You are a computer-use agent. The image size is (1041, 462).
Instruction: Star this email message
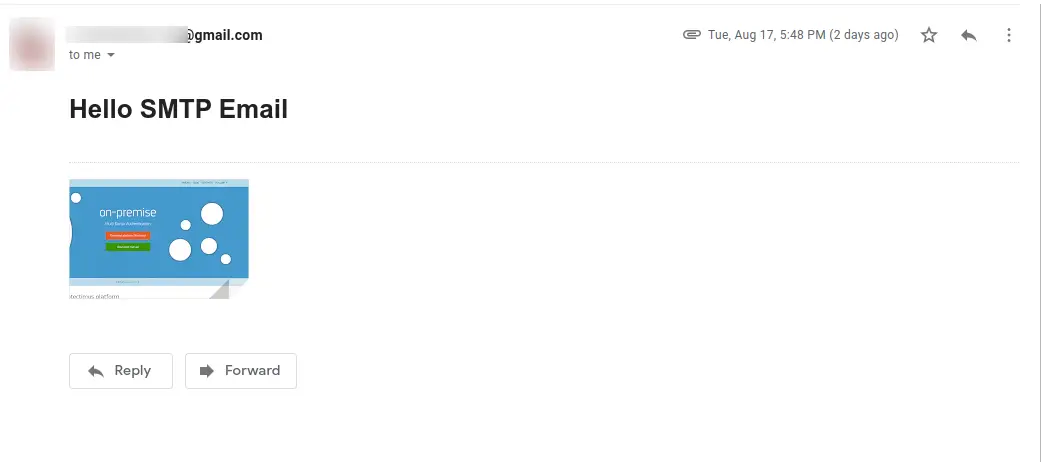pos(929,35)
